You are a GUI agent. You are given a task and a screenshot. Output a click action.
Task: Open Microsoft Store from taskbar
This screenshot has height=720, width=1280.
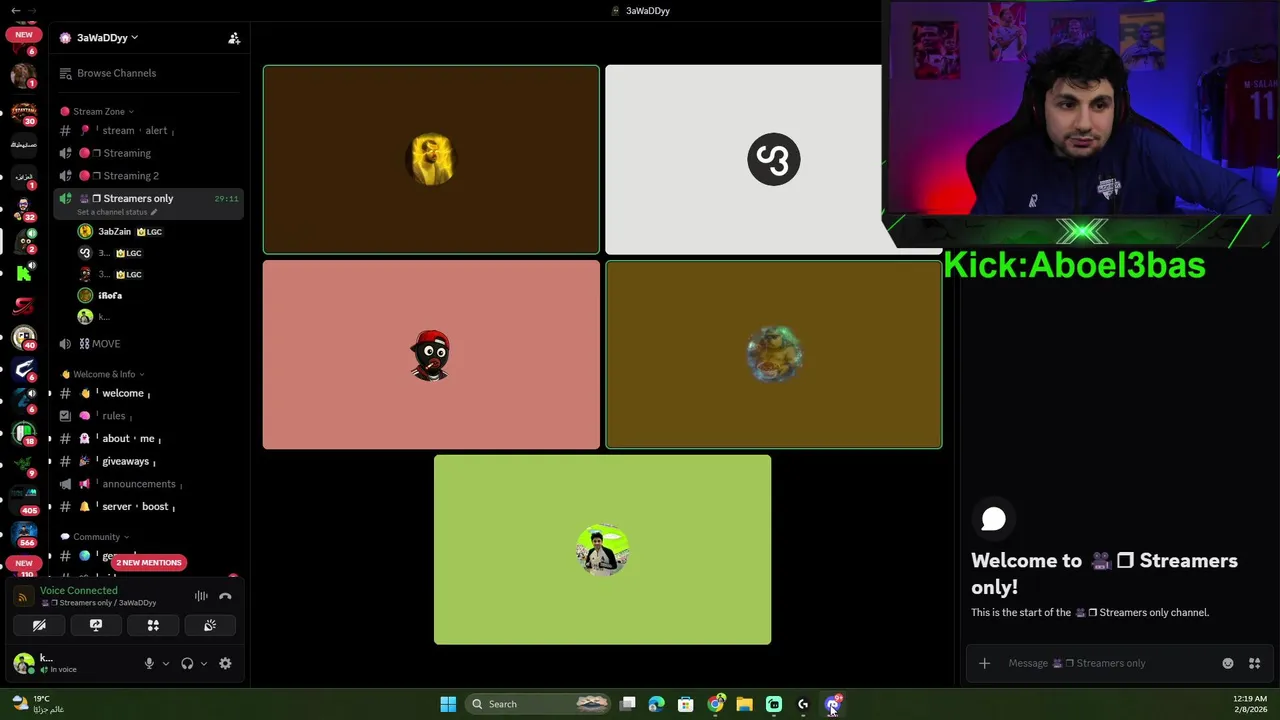(686, 704)
